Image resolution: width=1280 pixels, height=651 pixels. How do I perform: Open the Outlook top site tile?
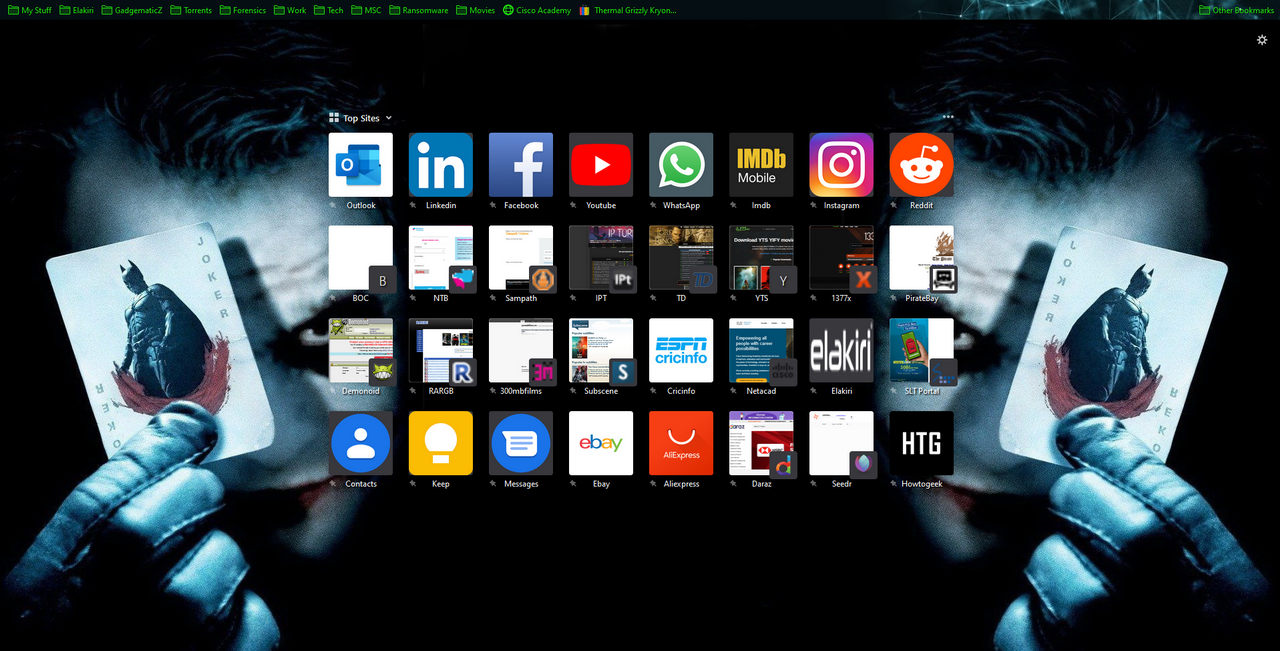click(x=360, y=165)
